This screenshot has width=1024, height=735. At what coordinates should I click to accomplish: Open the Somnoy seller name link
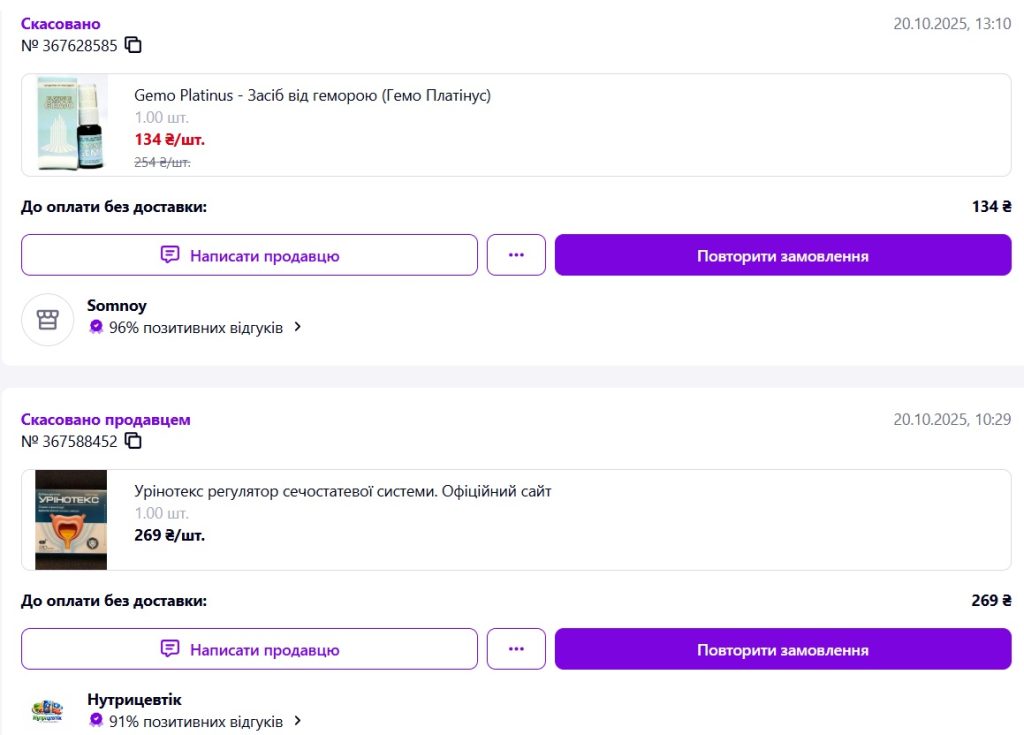tap(117, 306)
